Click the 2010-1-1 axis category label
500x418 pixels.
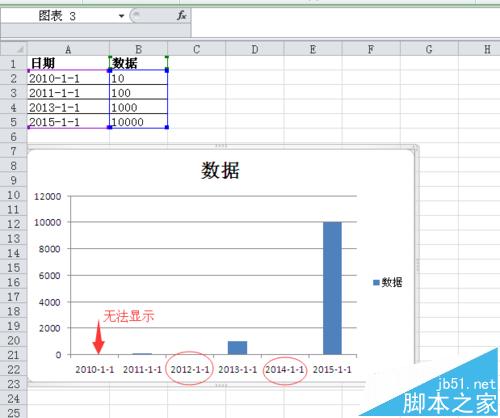pyautogui.click(x=95, y=369)
